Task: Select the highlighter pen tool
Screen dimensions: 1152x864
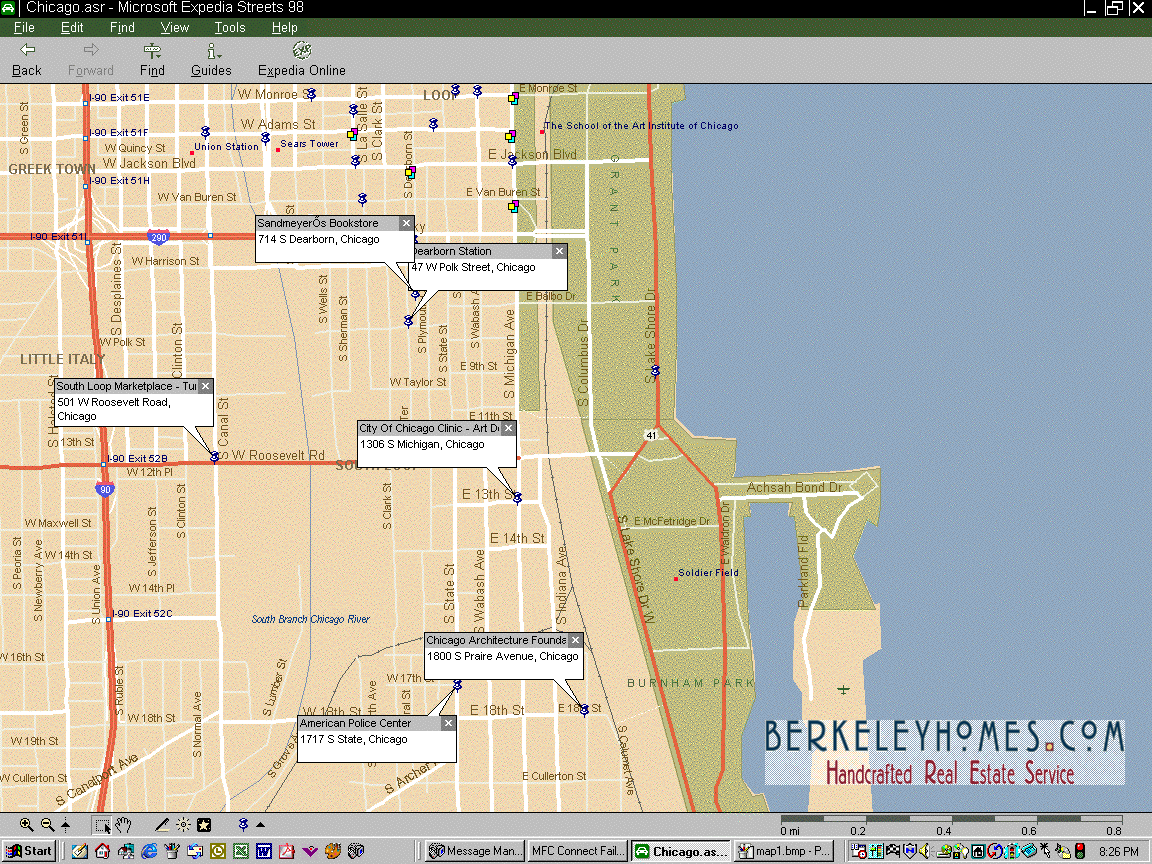Action: 162,825
